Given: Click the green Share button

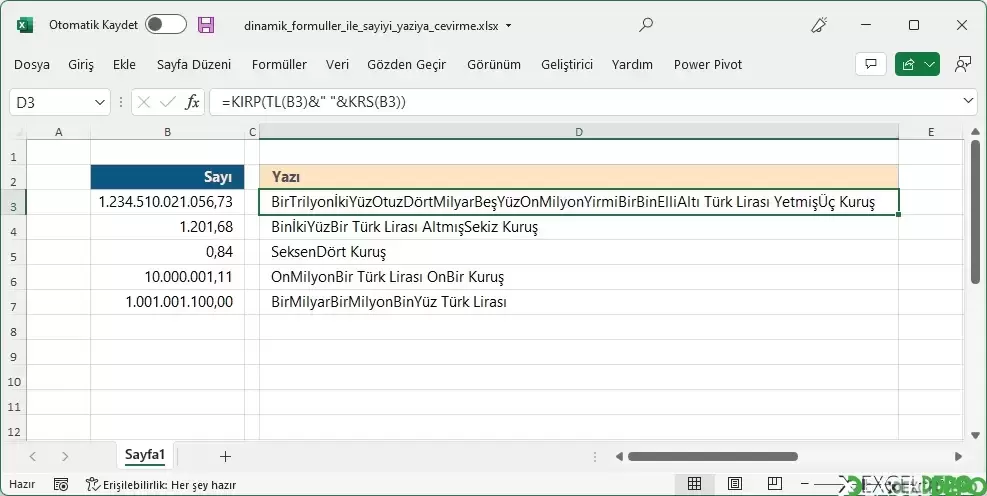Looking at the screenshot, I should pyautogui.click(x=917, y=64).
